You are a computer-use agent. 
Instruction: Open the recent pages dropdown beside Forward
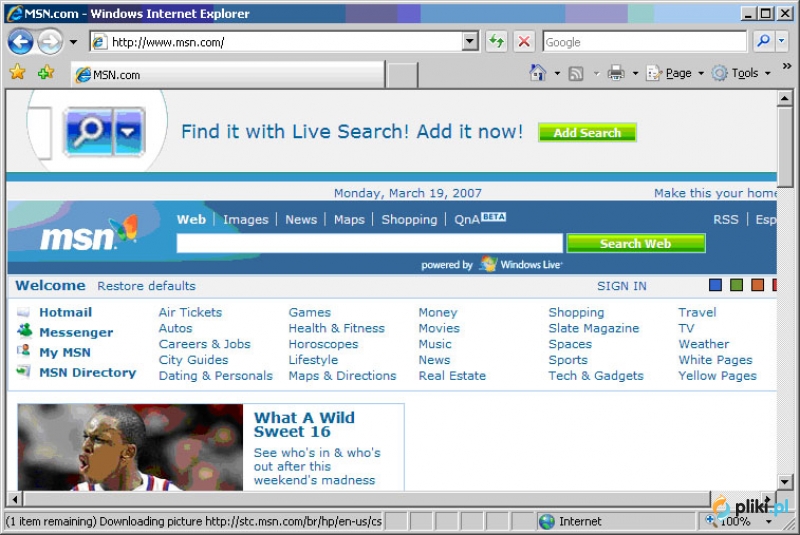(x=73, y=42)
